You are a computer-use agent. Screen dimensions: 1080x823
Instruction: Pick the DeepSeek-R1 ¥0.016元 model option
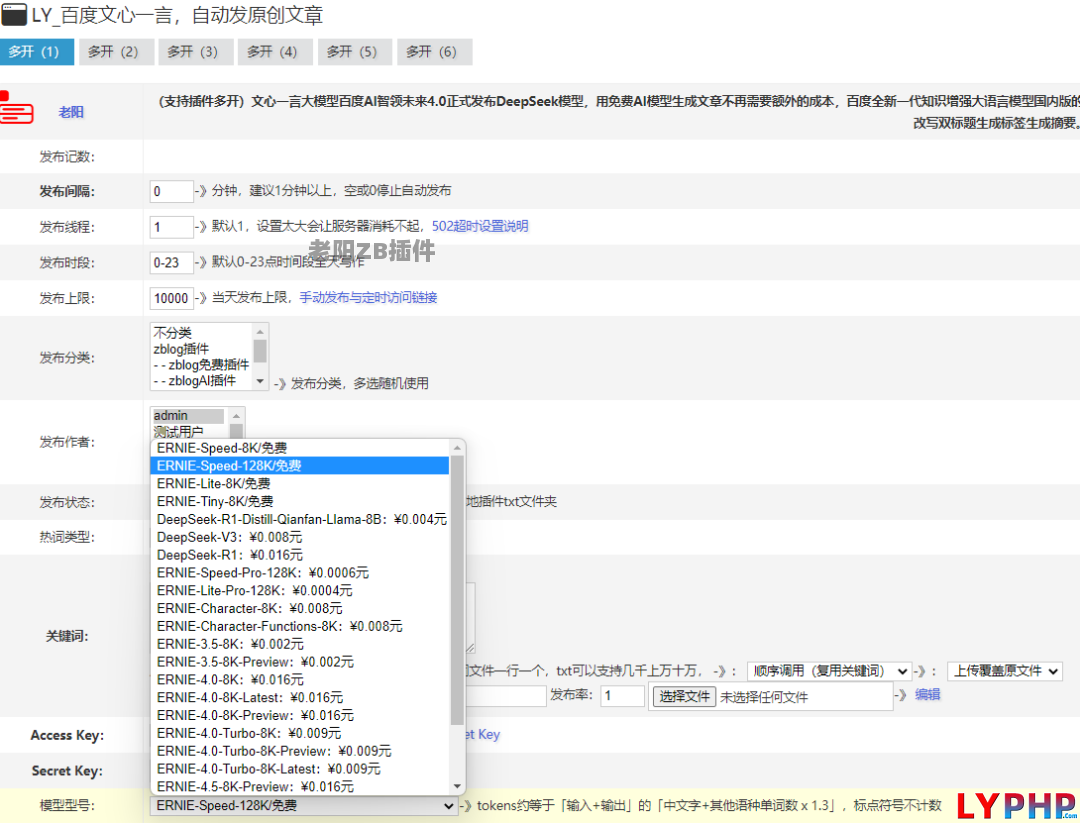[300, 555]
